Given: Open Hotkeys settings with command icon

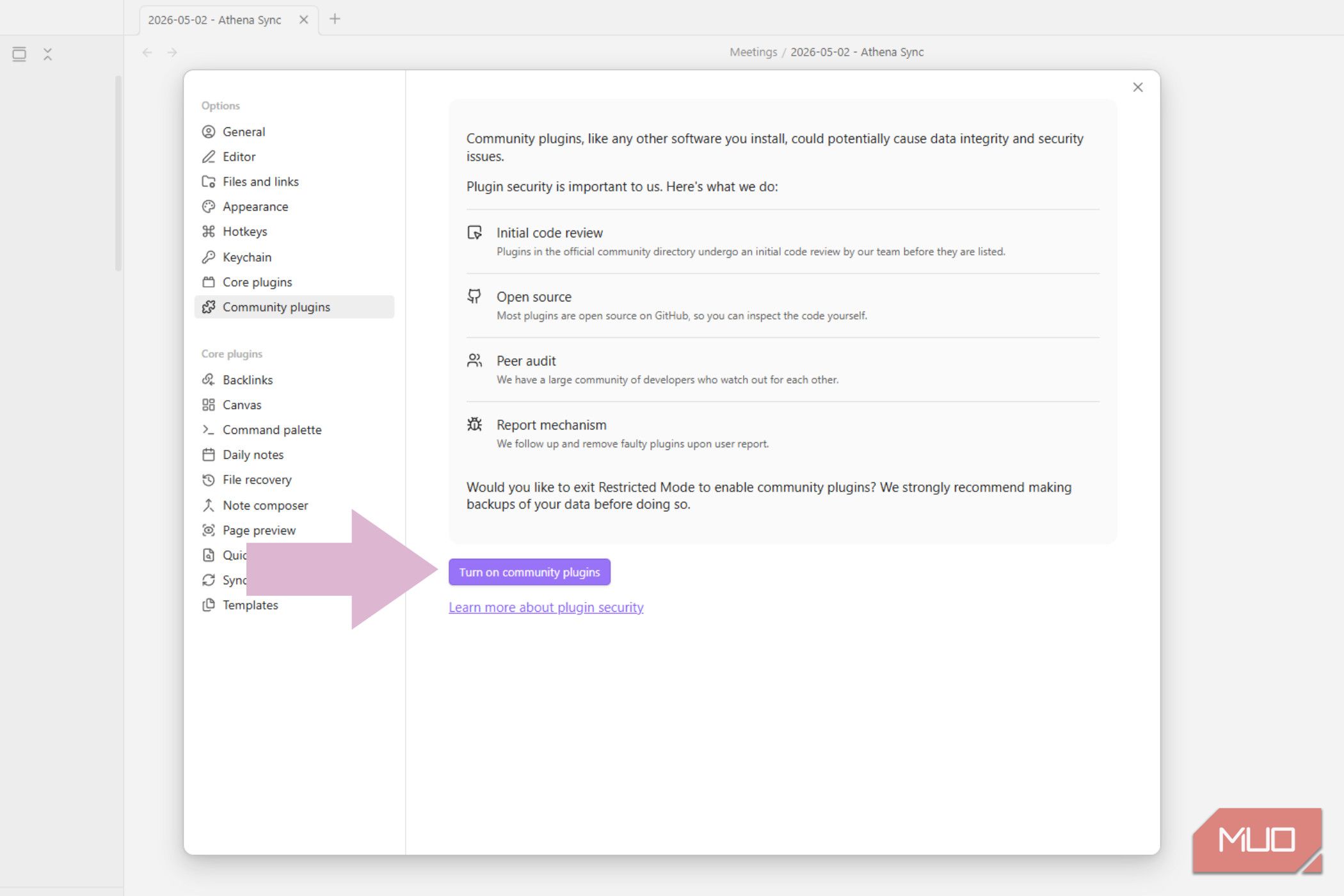Looking at the screenshot, I should pos(209,232).
